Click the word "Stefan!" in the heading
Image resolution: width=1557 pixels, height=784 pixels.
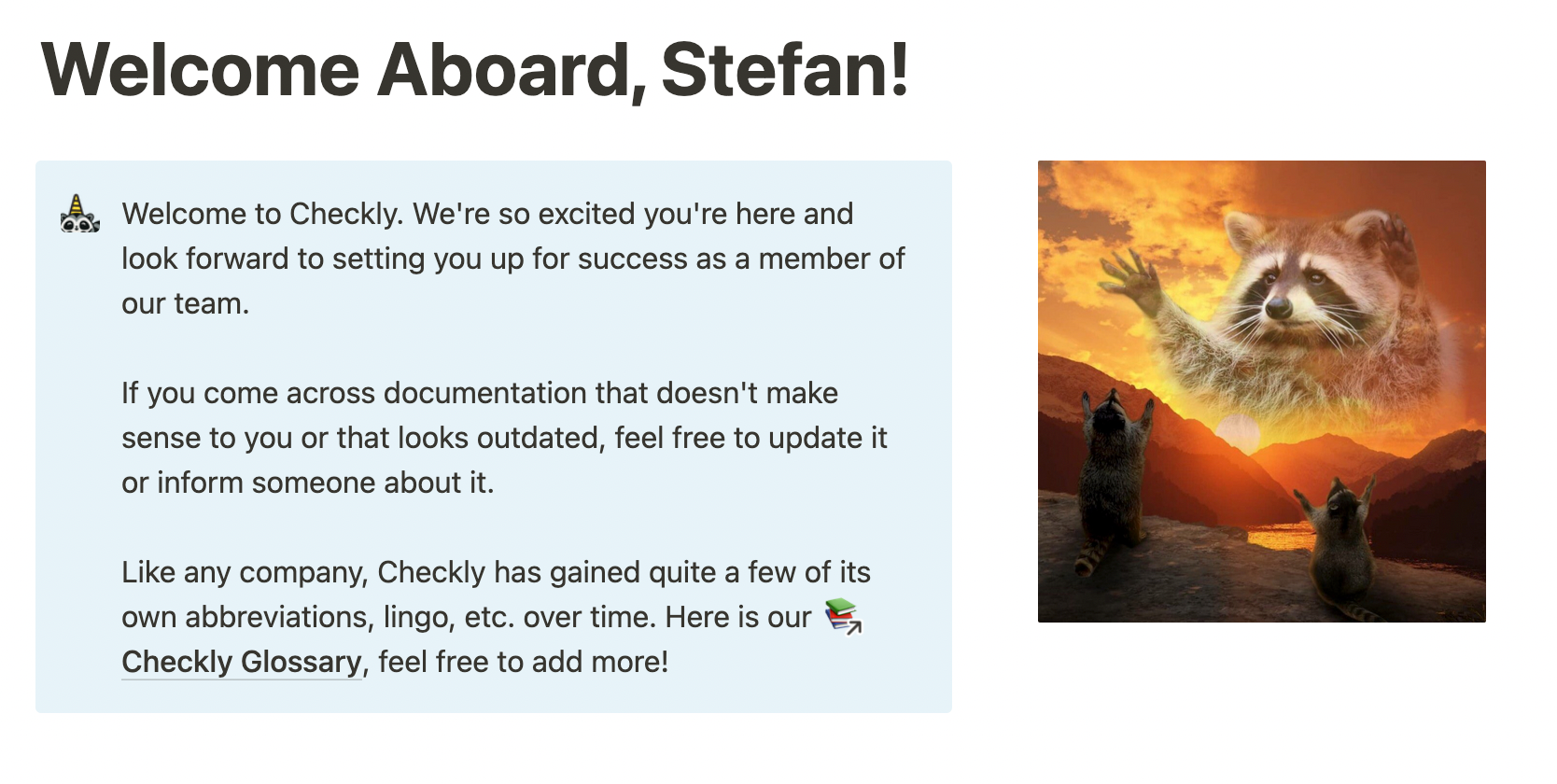pos(785,69)
